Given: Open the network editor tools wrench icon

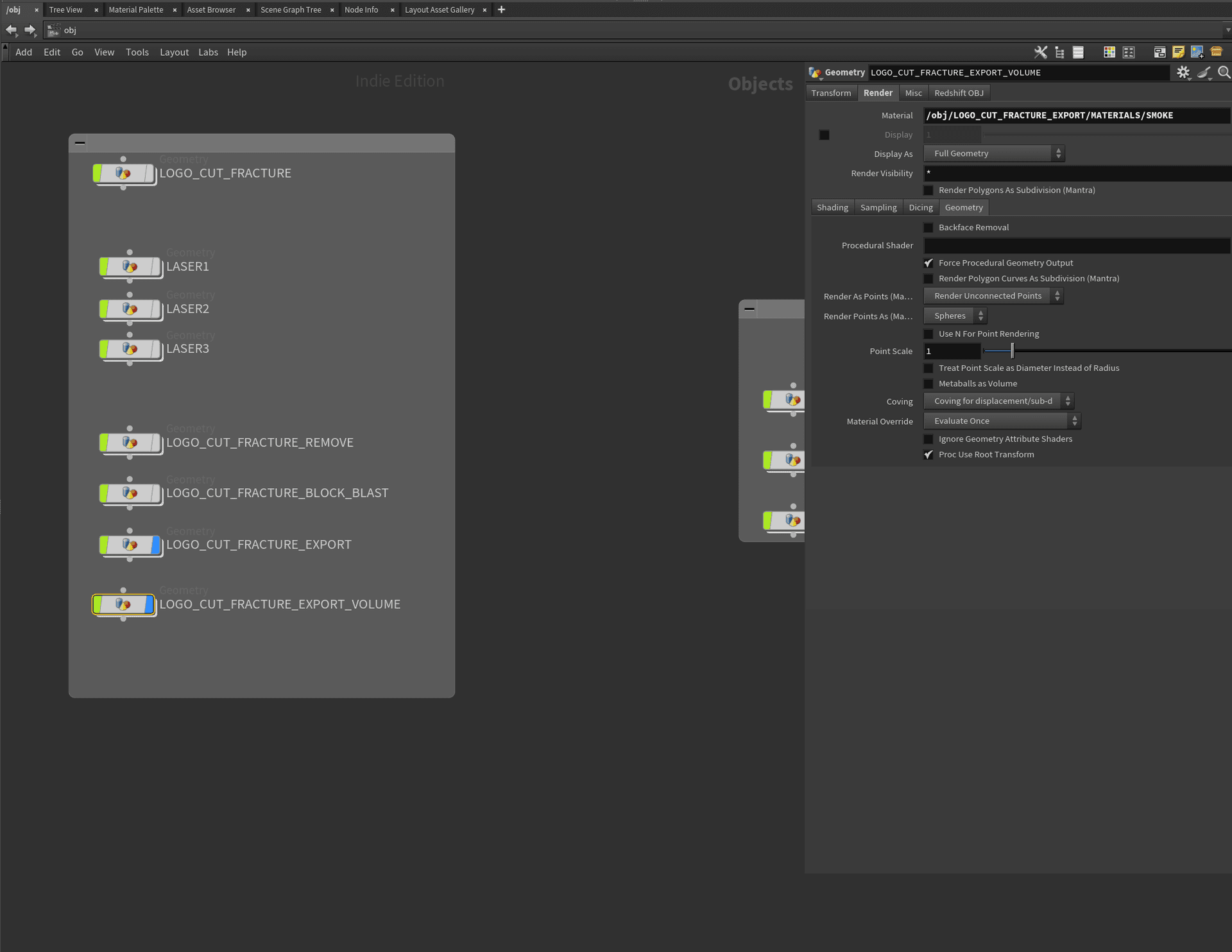Looking at the screenshot, I should coord(1040,53).
